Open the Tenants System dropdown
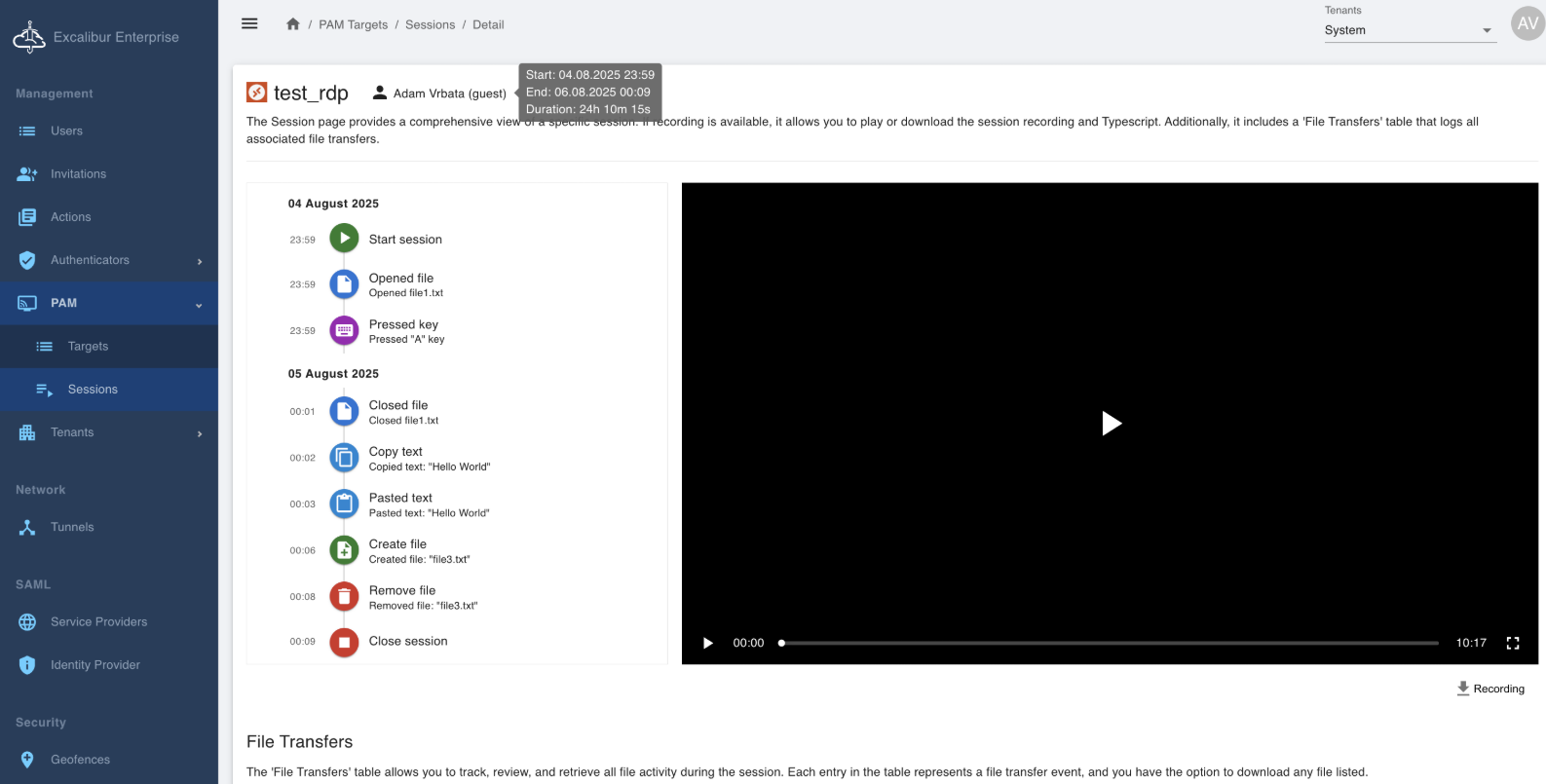This screenshot has width=1546, height=784. [1408, 30]
